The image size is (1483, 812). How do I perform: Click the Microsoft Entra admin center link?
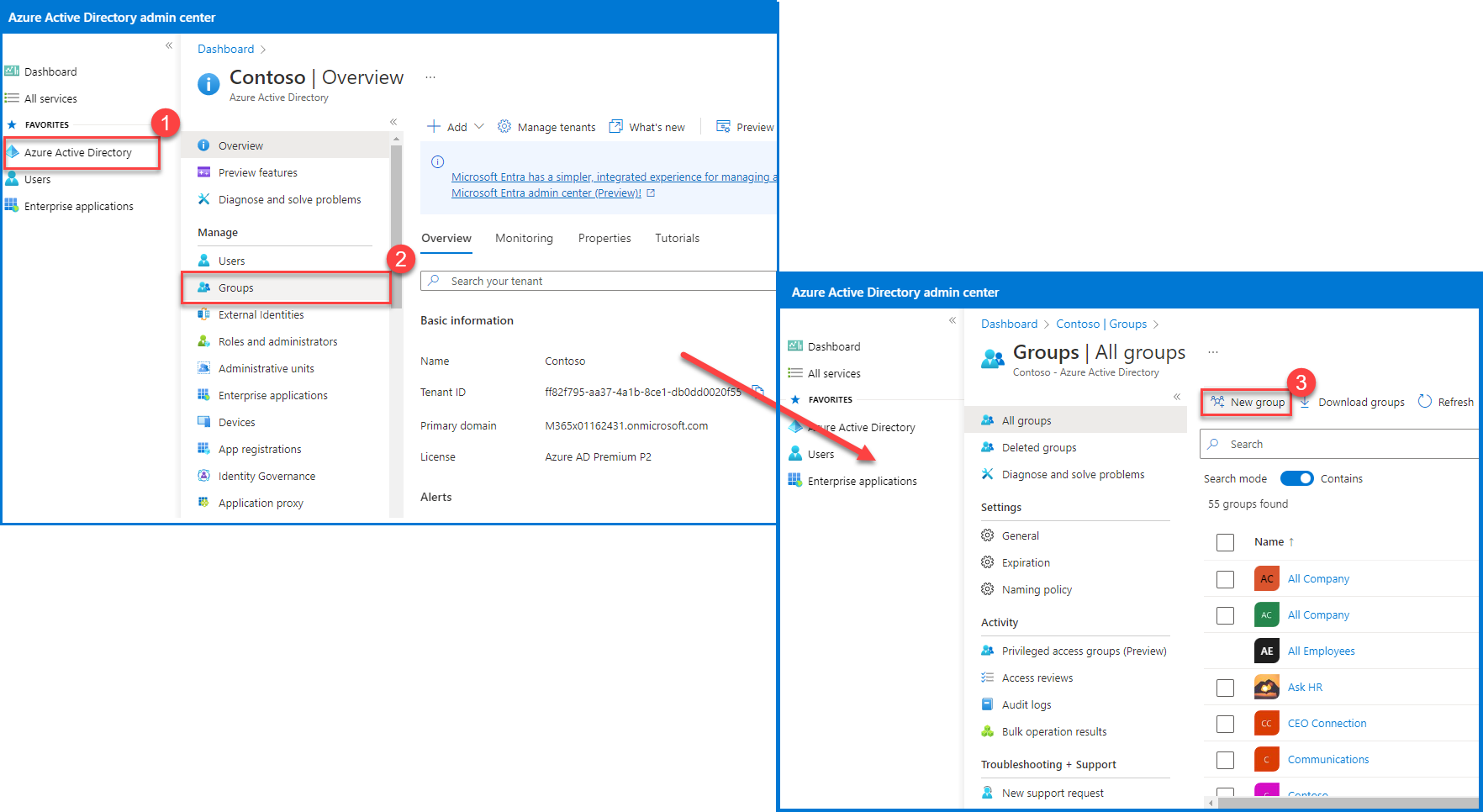point(546,193)
